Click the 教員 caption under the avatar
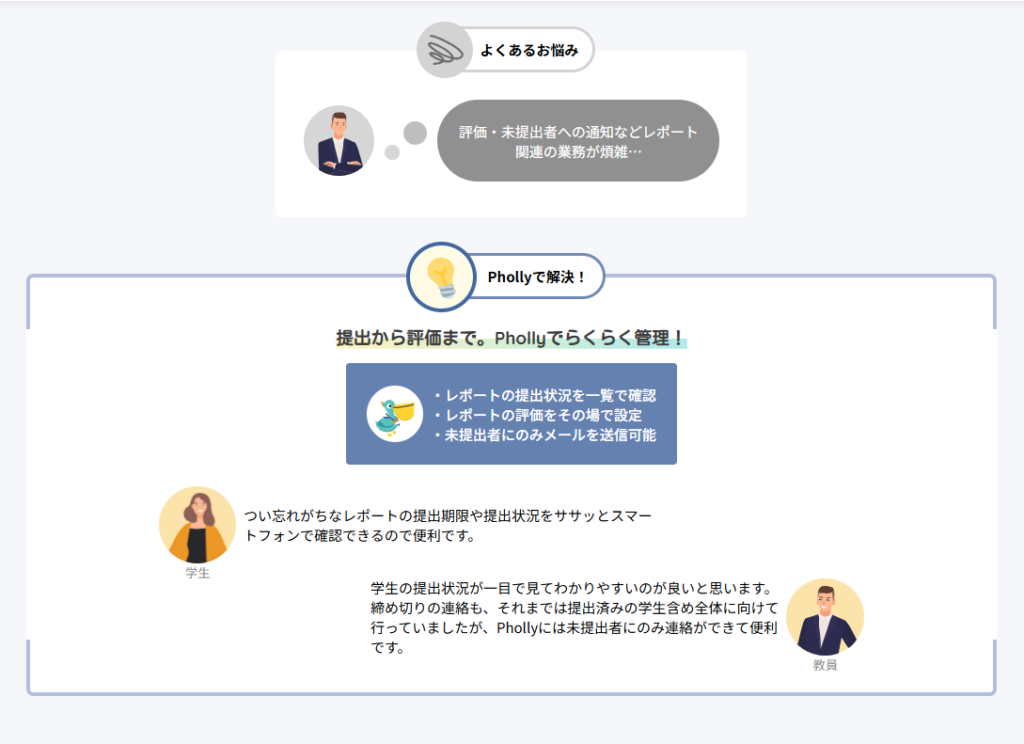This screenshot has width=1024, height=744. (x=825, y=665)
